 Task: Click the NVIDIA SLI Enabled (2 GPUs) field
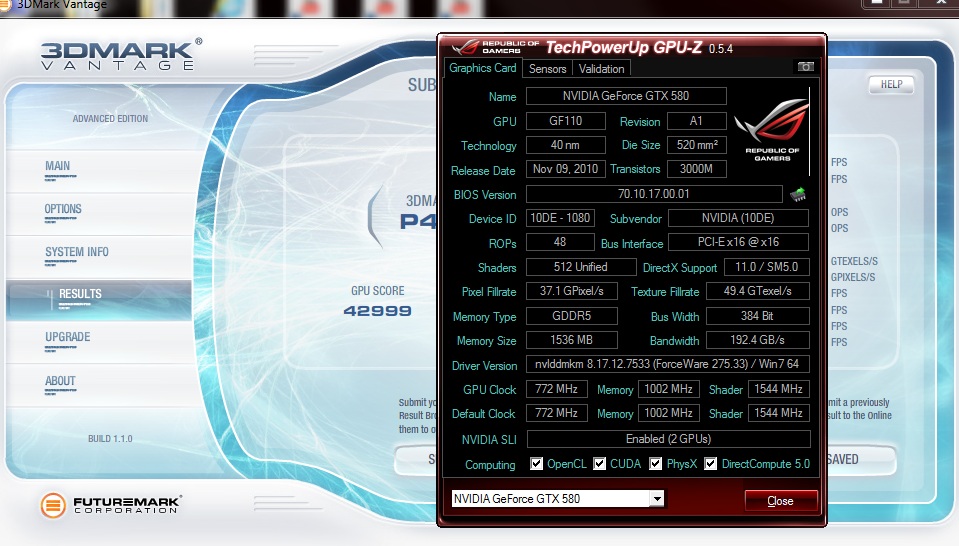coord(668,439)
